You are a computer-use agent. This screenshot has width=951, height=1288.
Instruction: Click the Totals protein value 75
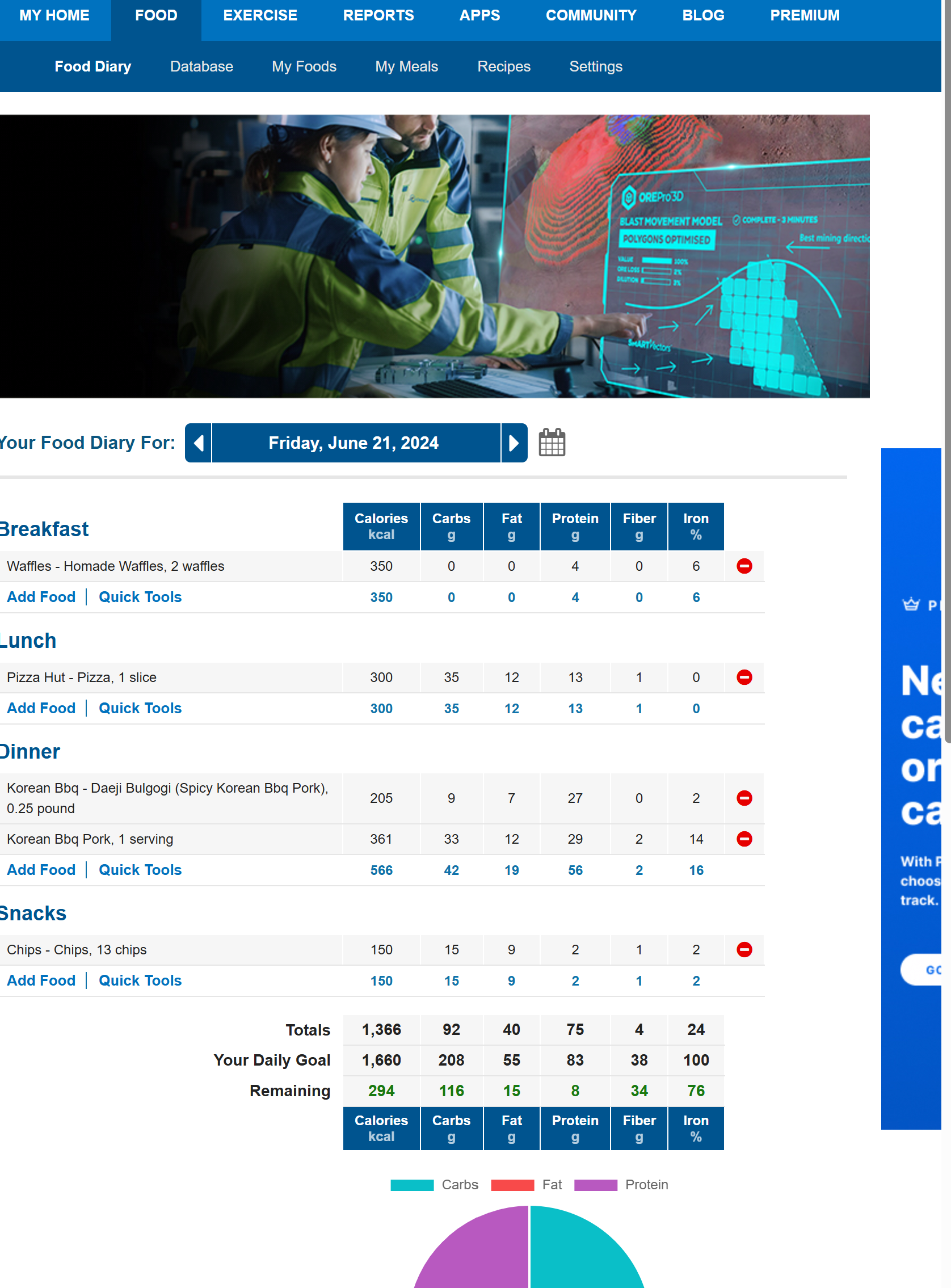(x=575, y=1029)
